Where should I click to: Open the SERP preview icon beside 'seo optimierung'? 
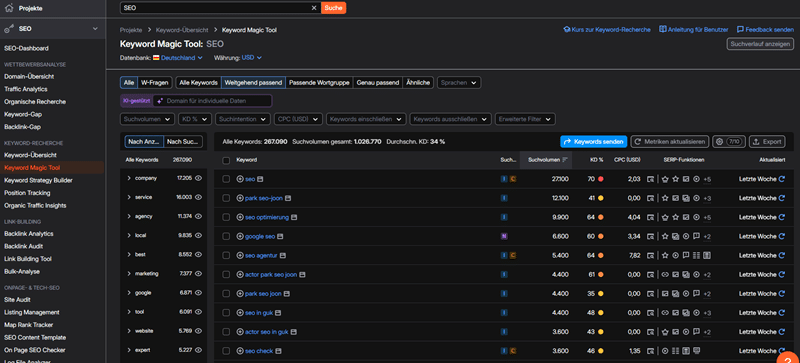294,217
